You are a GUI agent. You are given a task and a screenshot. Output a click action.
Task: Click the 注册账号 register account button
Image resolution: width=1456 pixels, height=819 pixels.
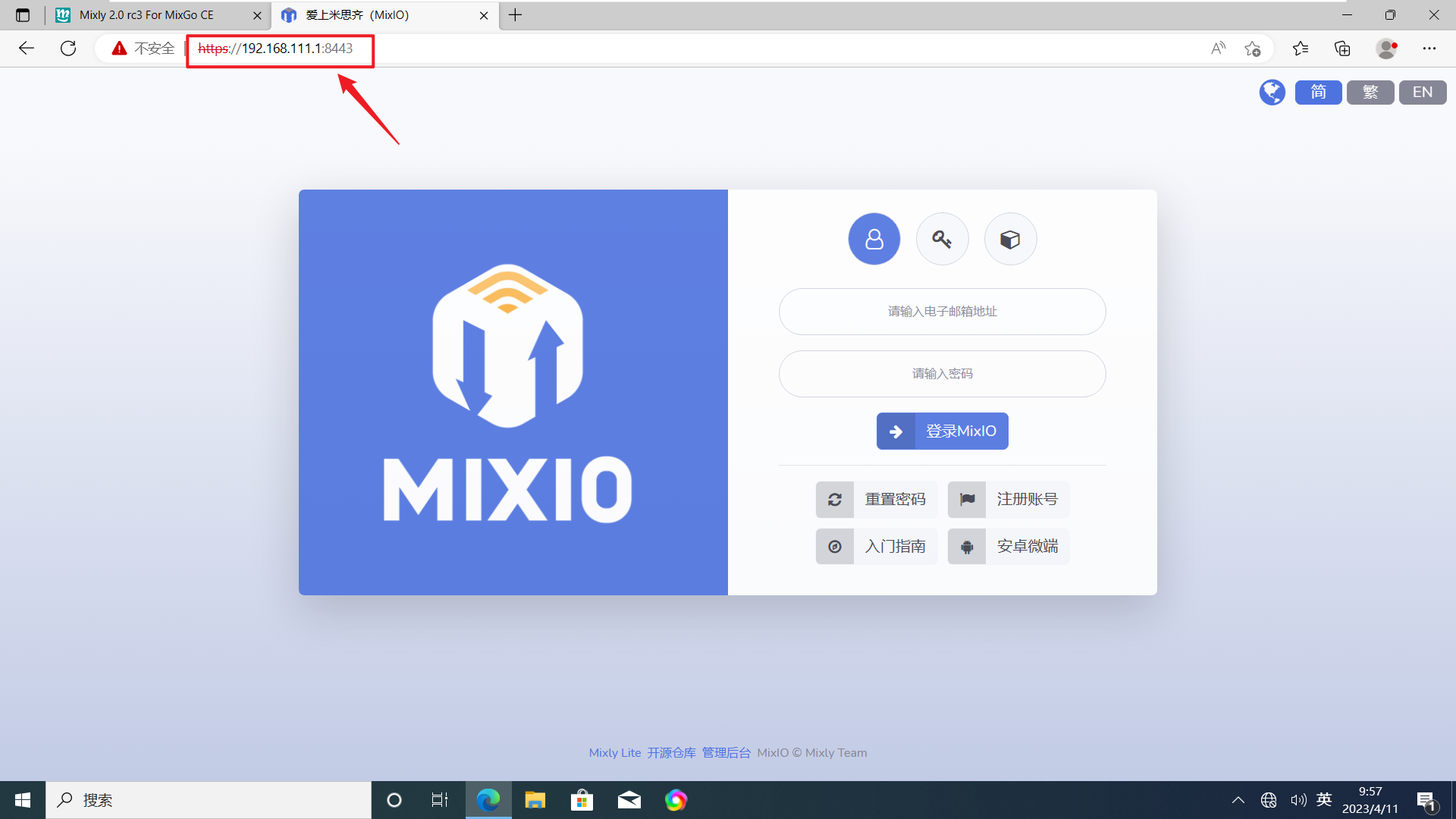tap(1009, 499)
